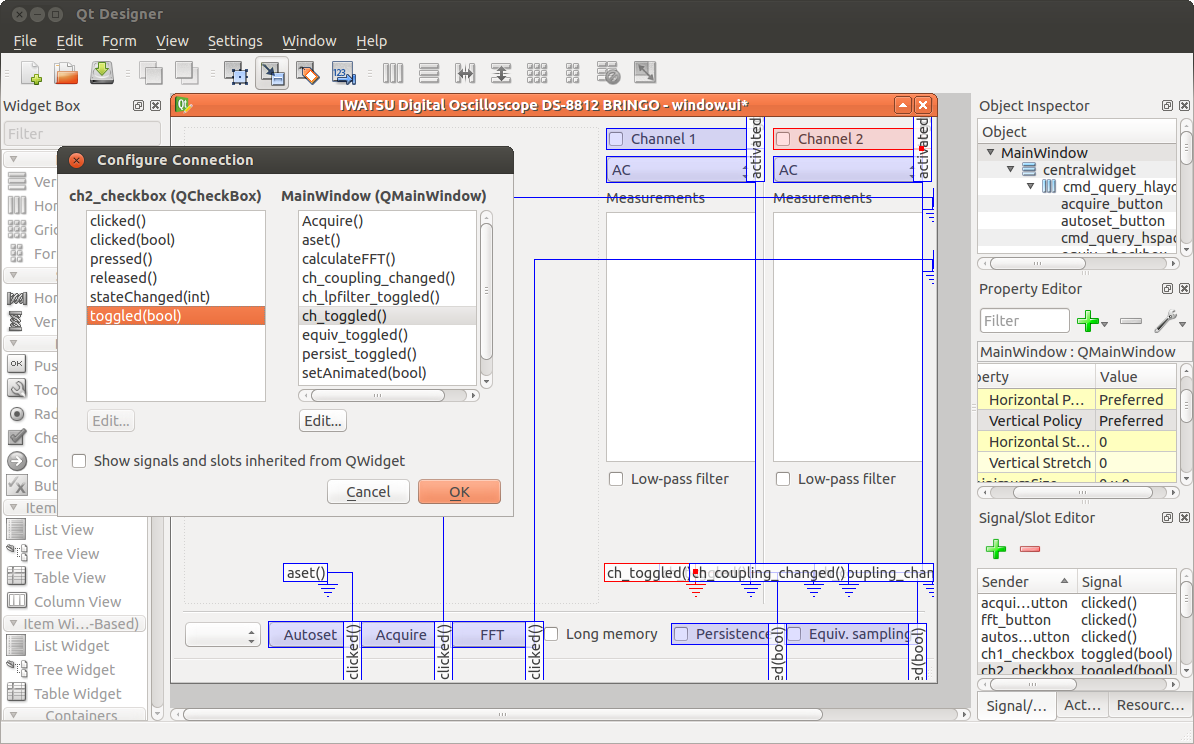1194x744 pixels.
Task: Enable showing signals inherited from QWidget
Action: point(79,462)
